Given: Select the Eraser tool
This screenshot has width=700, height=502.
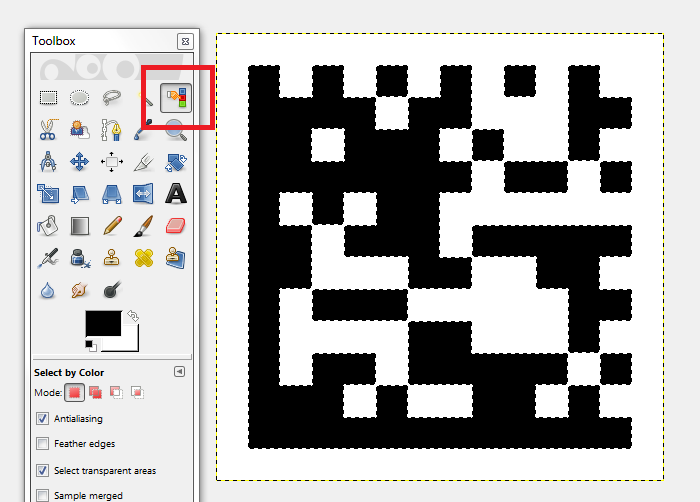Looking at the screenshot, I should pos(175,226).
